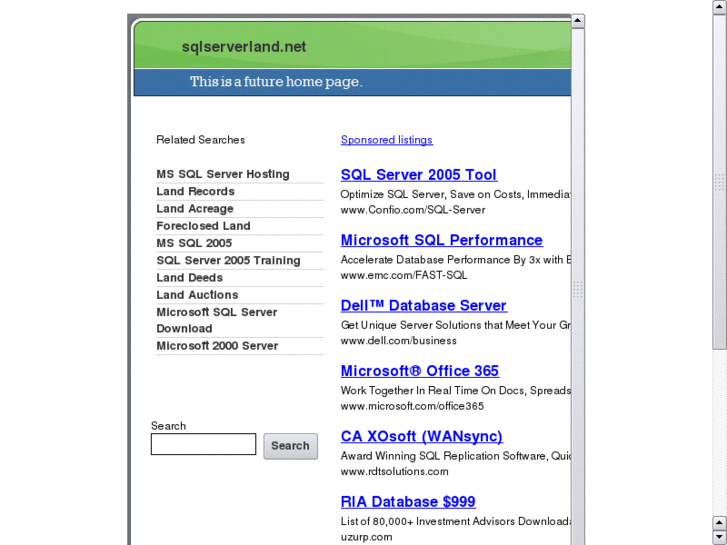Choose the Land Auctions related search
Screen dimensions: 727x545
pos(197,295)
